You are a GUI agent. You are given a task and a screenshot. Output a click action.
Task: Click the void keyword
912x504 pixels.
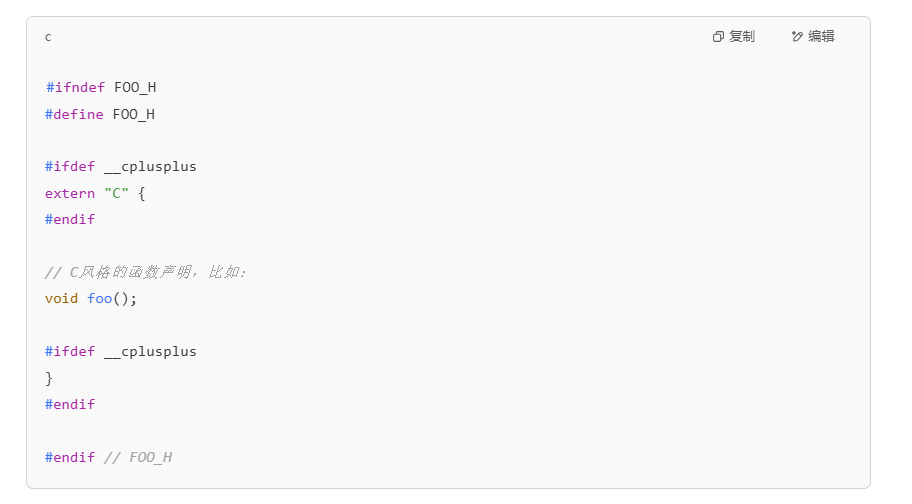point(61,298)
